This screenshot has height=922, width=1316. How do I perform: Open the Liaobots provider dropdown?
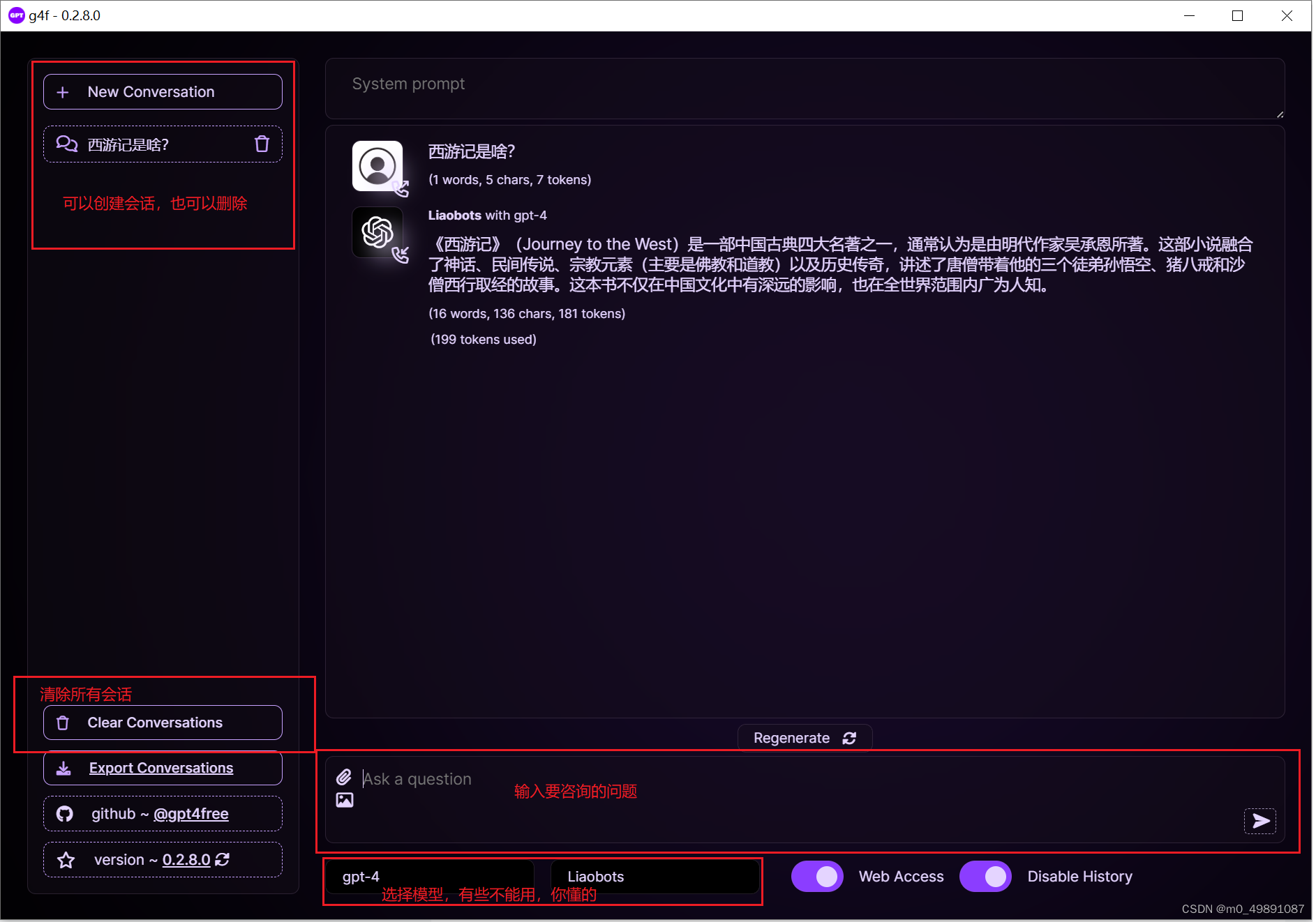point(655,876)
